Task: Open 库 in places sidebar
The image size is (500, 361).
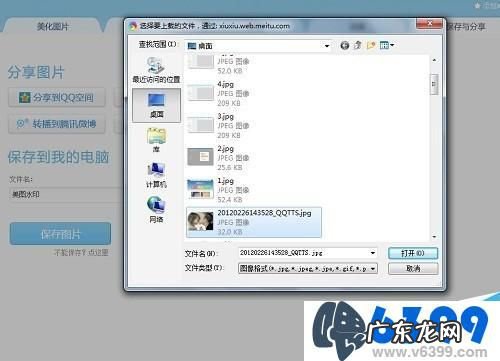Action: [x=156, y=140]
